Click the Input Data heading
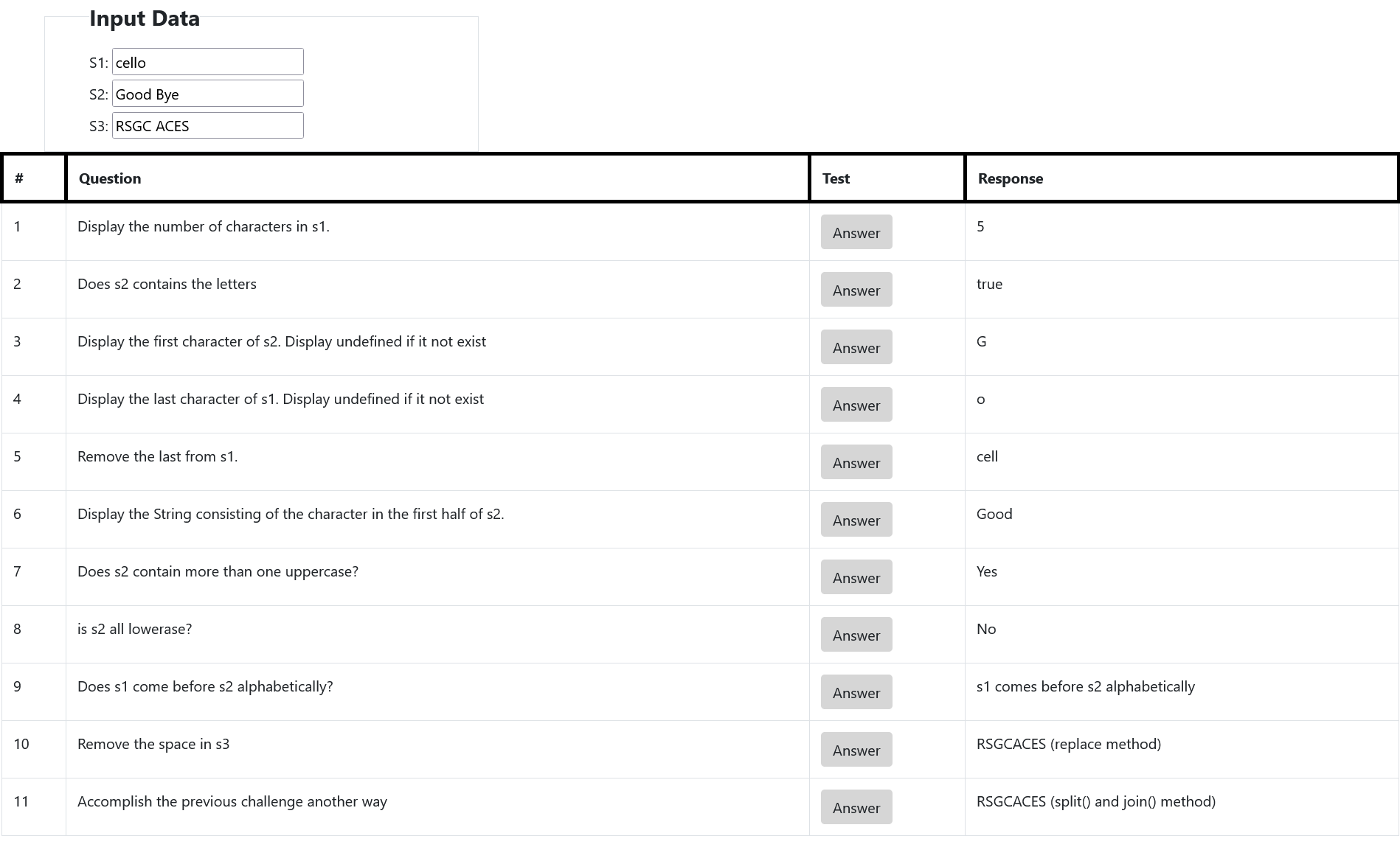Image resolution: width=1400 pixels, height=850 pixels. (145, 18)
